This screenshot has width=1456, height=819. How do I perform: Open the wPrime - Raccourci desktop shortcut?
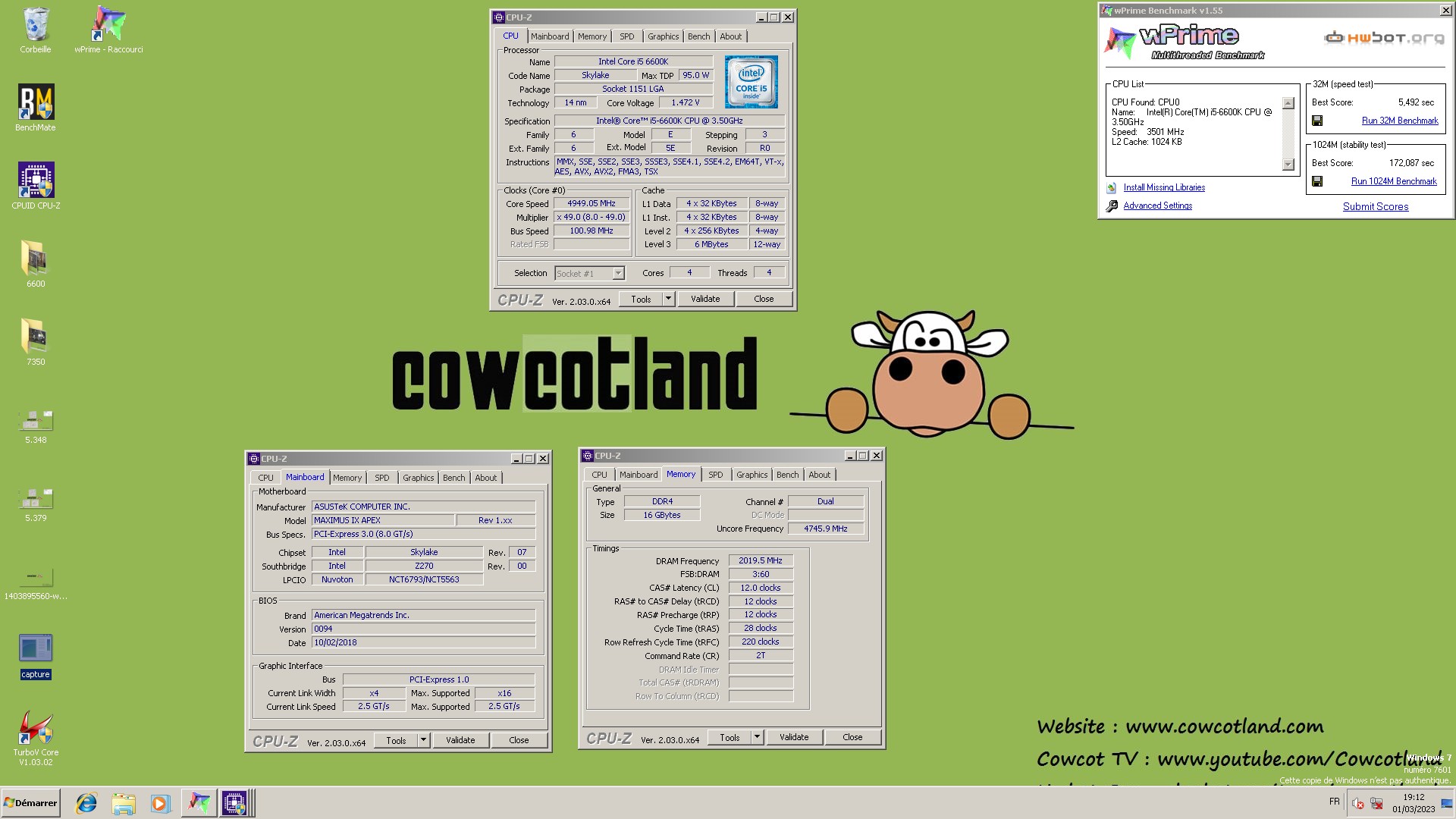(108, 30)
